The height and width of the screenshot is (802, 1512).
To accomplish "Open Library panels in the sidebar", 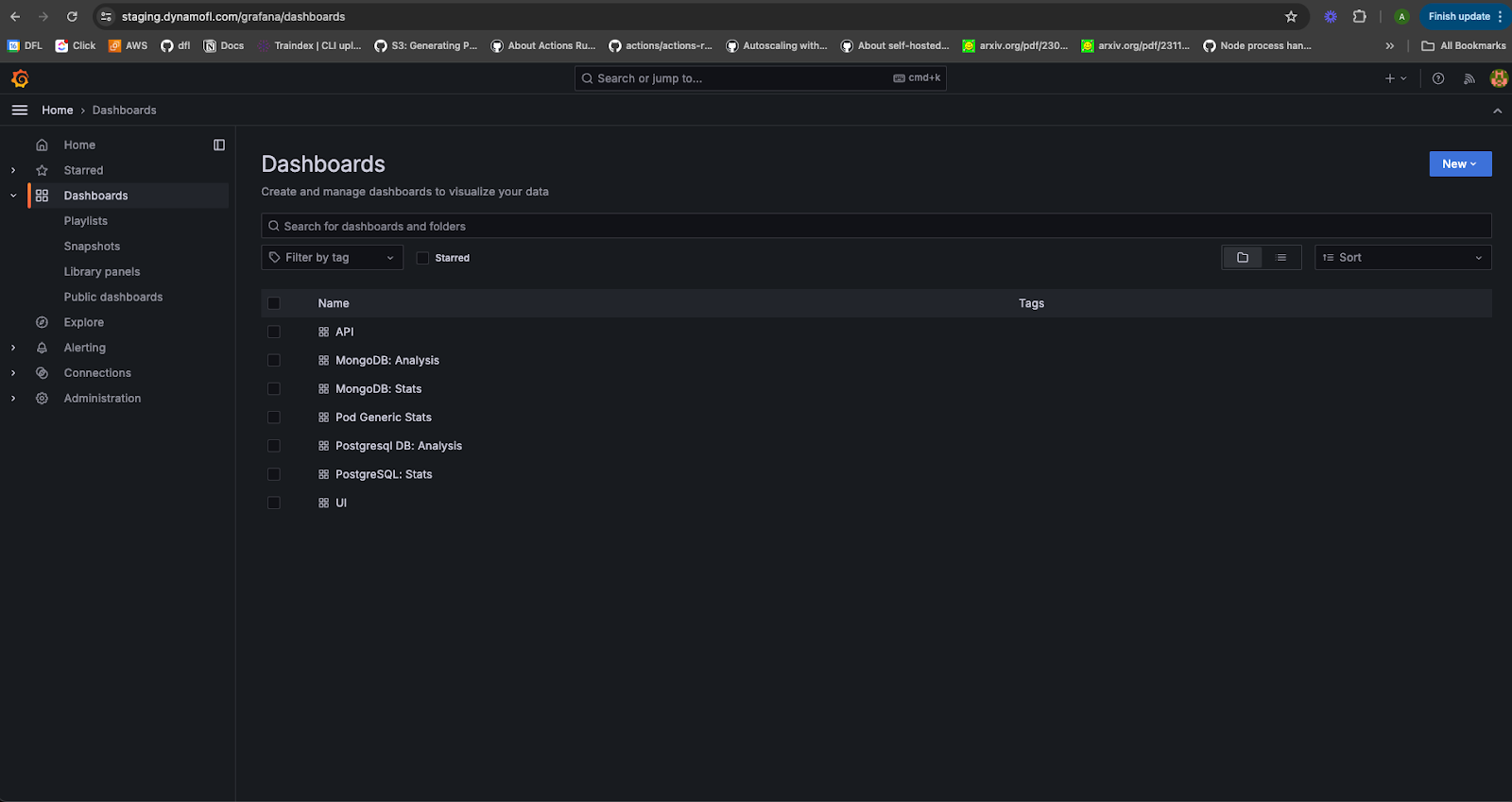I will [x=102, y=272].
